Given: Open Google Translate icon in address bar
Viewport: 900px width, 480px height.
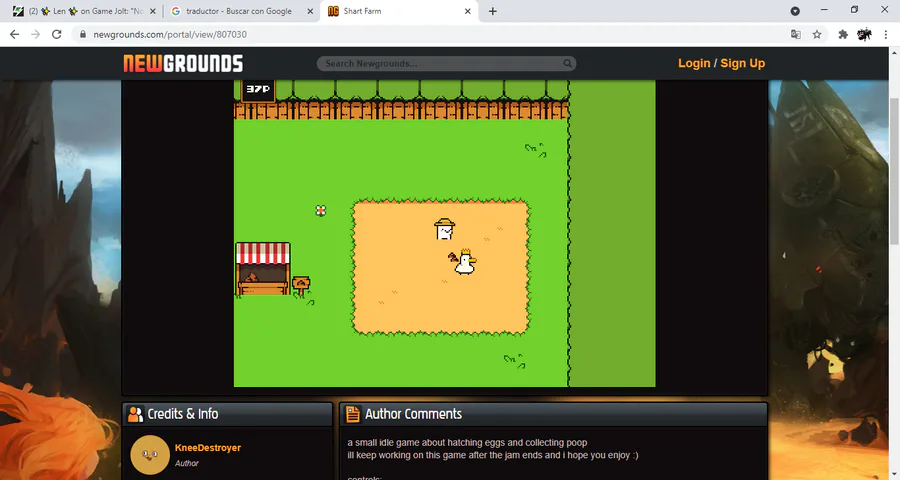Looking at the screenshot, I should (796, 34).
